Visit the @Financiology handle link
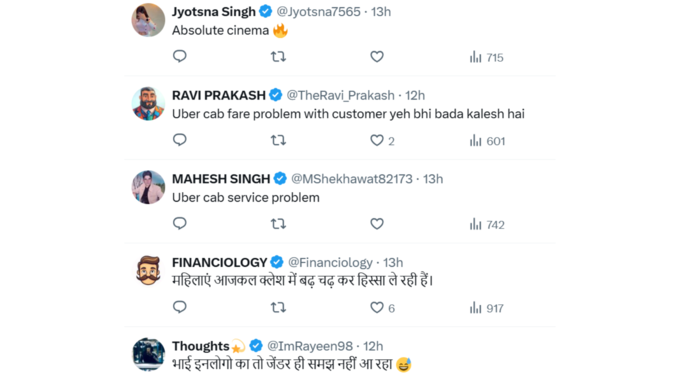Viewport: 680px width, 383px height. [330, 263]
